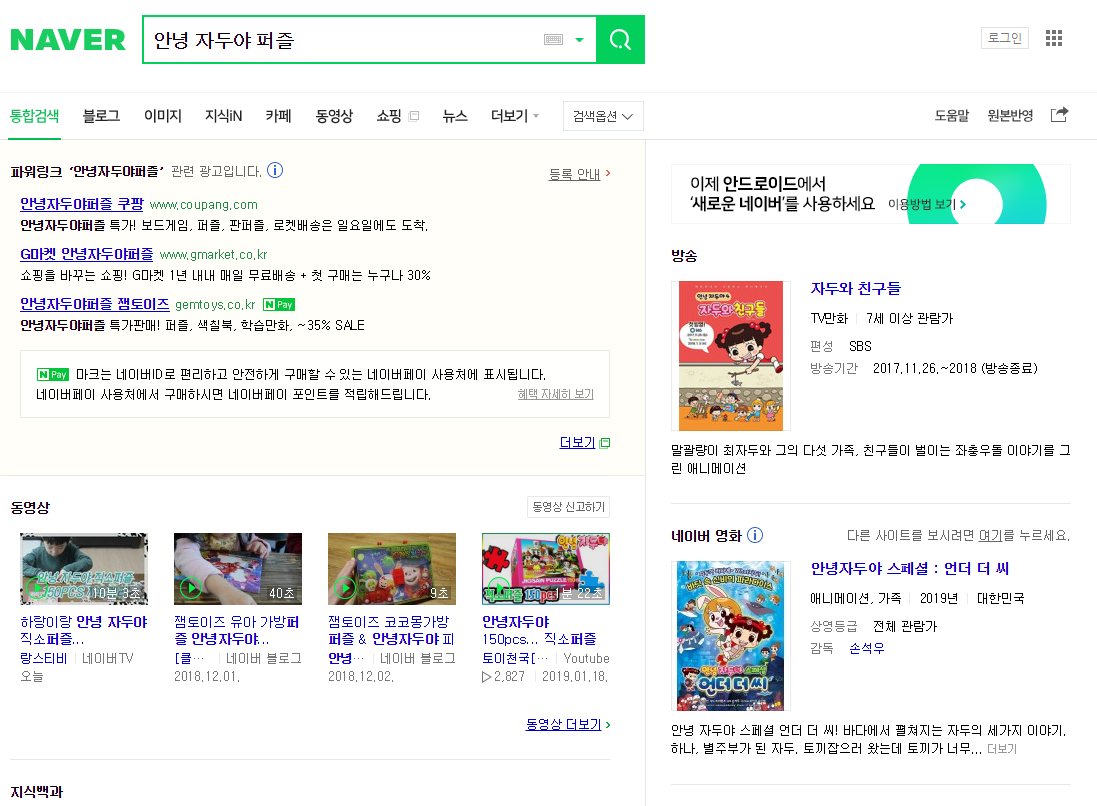Image resolution: width=1097 pixels, height=806 pixels.
Task: Click the 더보기 link under the power links
Action: (577, 443)
